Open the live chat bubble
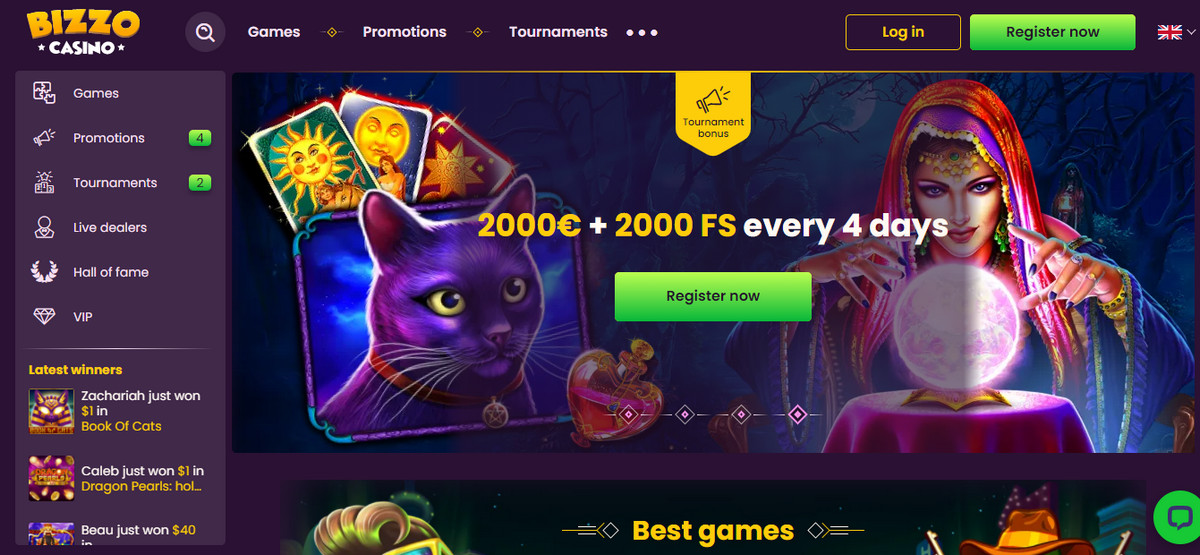This screenshot has width=1200, height=555. (x=1175, y=517)
